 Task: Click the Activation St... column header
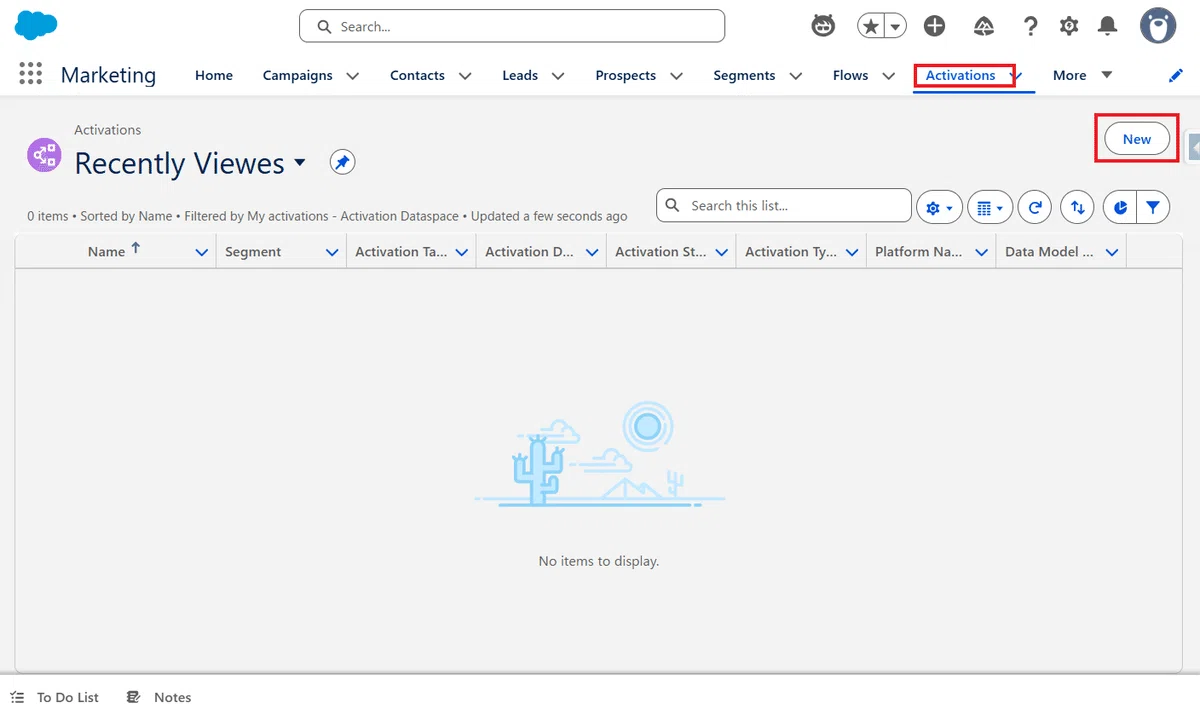(x=661, y=252)
